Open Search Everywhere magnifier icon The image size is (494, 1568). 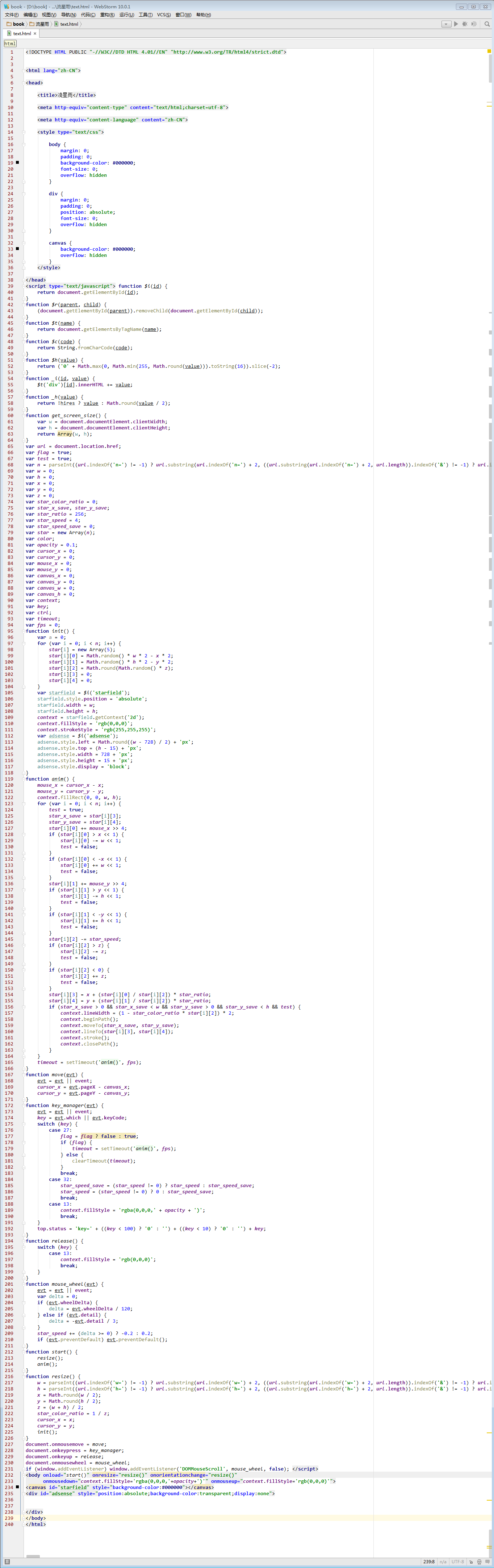(x=487, y=24)
